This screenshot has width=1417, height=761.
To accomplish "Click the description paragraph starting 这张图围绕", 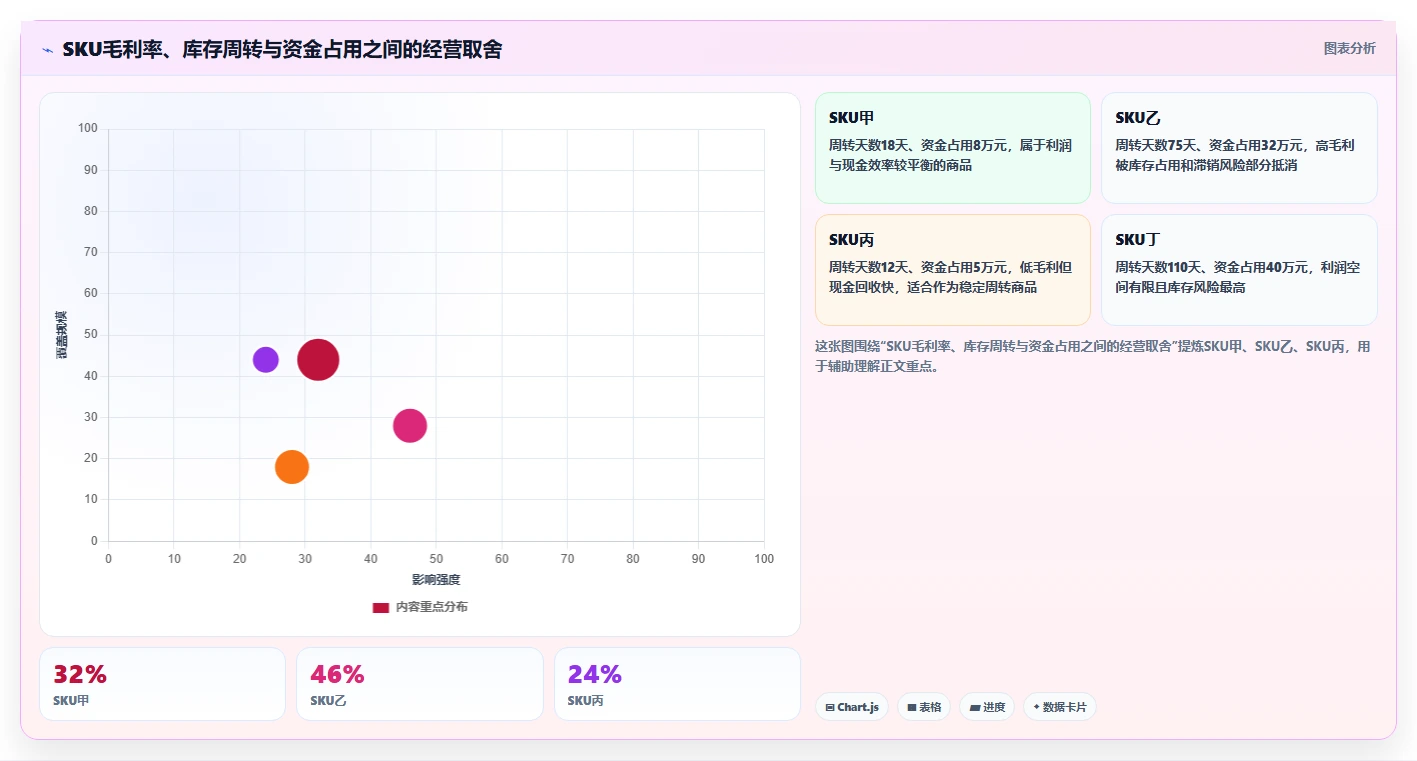I will 1092,356.
